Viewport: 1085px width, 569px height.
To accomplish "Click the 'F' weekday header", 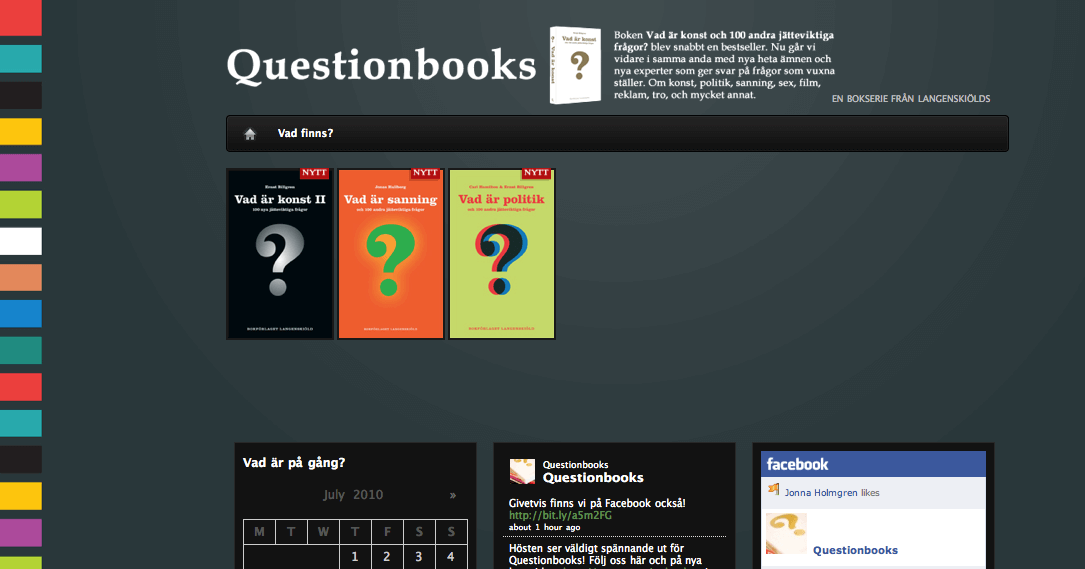I will pos(387,532).
